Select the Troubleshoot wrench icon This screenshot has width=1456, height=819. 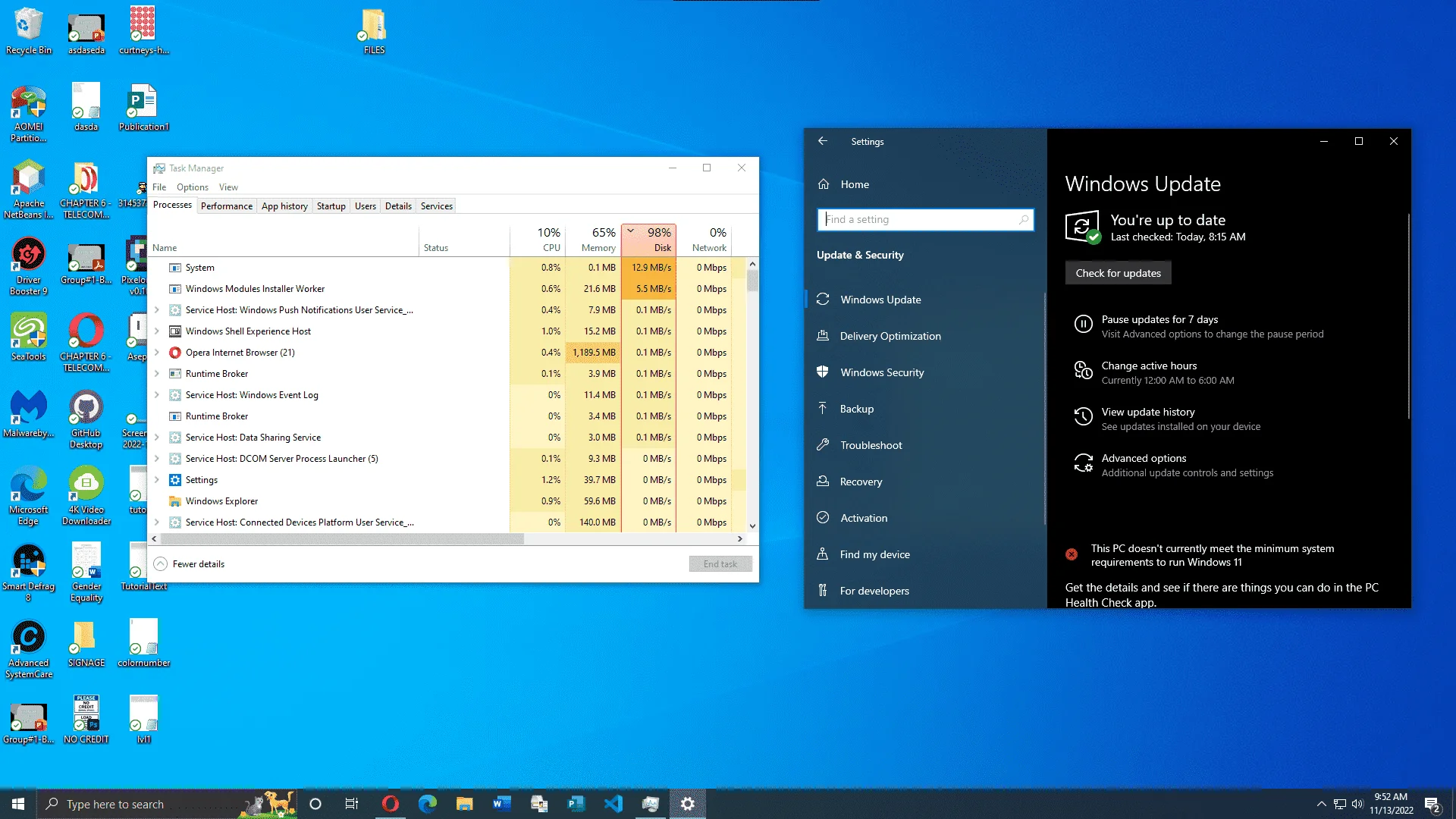click(x=823, y=445)
